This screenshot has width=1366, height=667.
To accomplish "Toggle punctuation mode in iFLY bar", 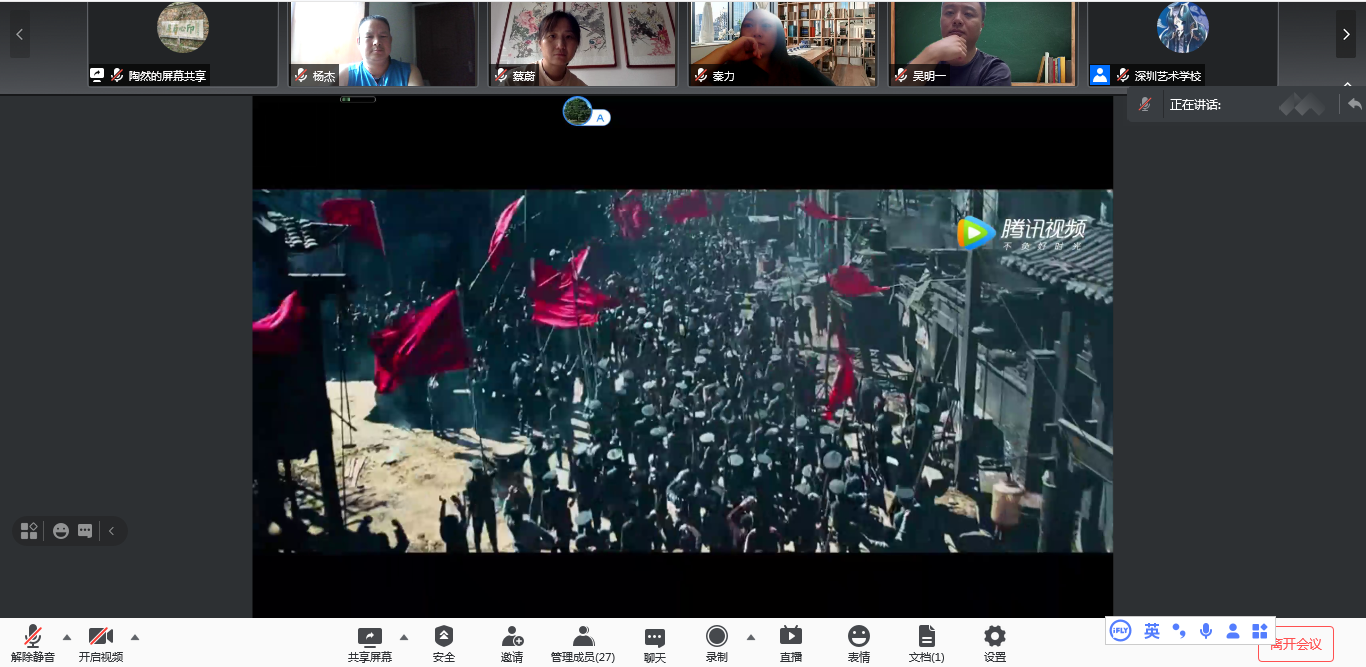I will [1179, 631].
